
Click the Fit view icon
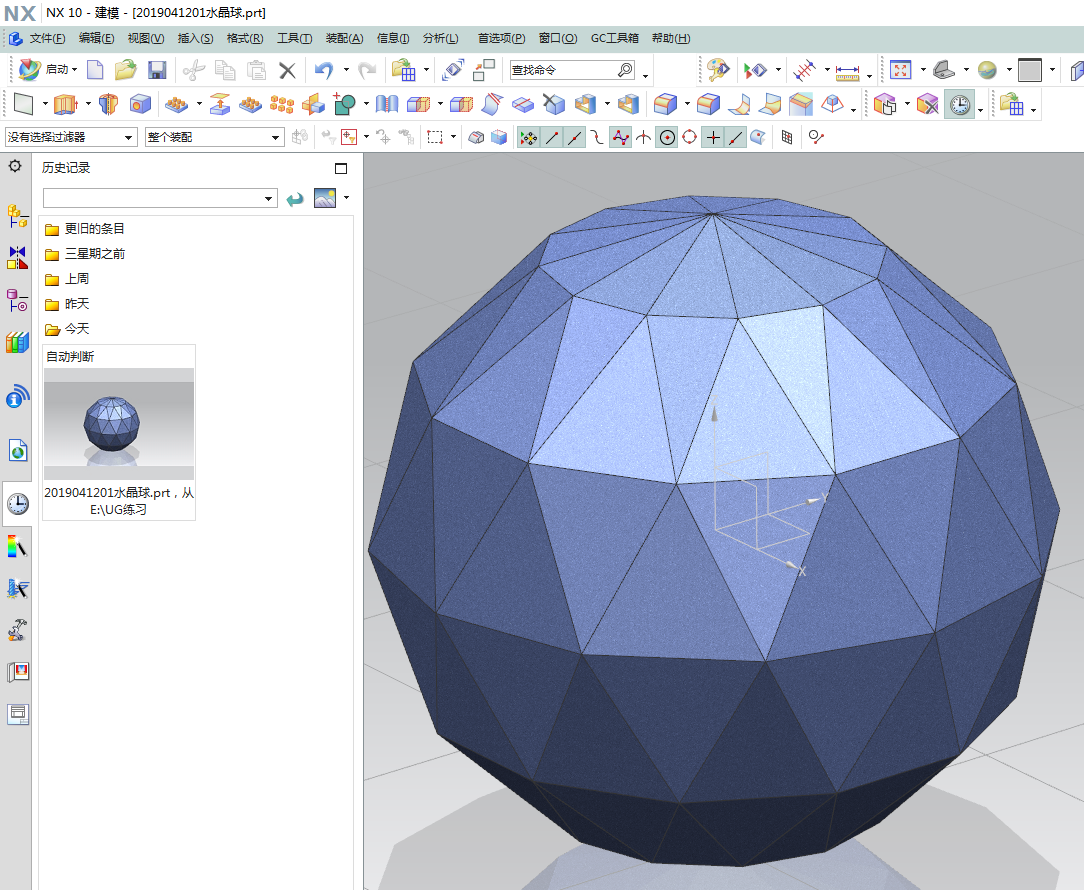click(x=900, y=69)
